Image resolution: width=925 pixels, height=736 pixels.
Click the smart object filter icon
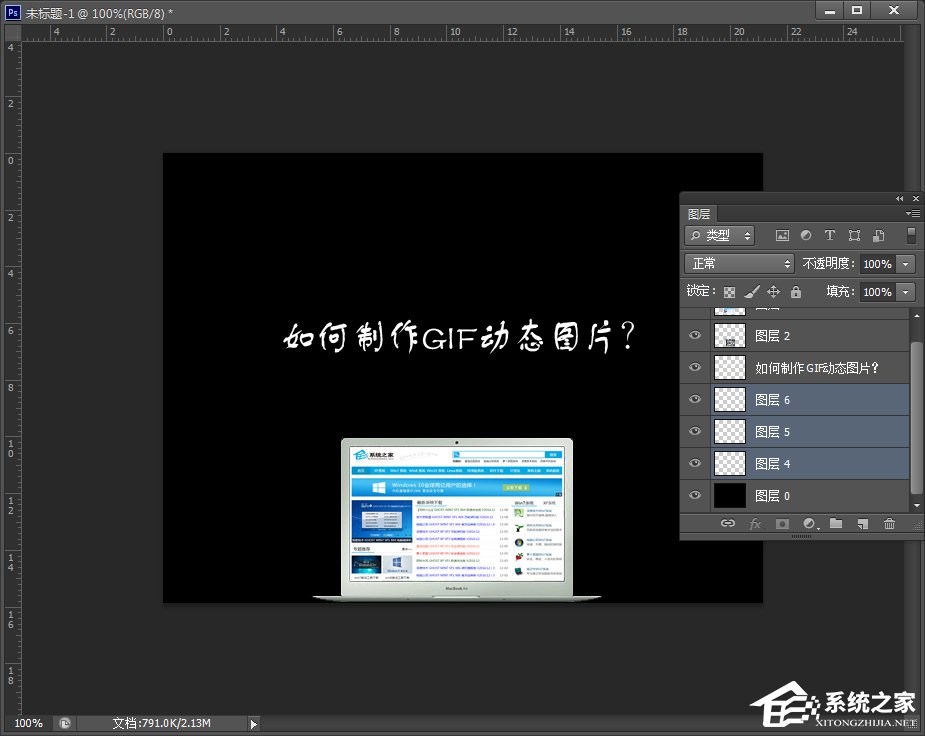point(880,235)
